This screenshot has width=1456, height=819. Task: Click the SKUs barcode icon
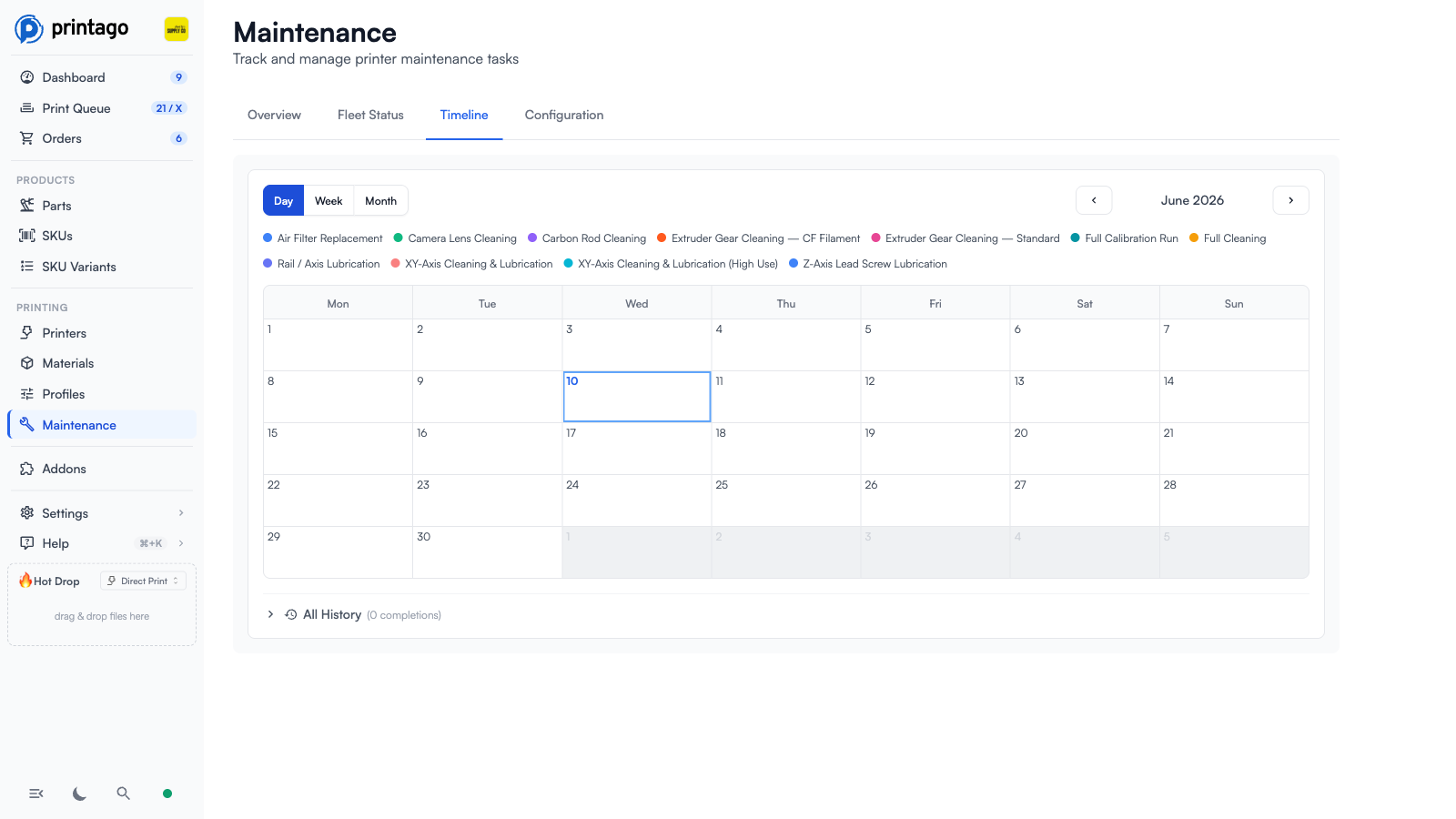[x=27, y=236]
